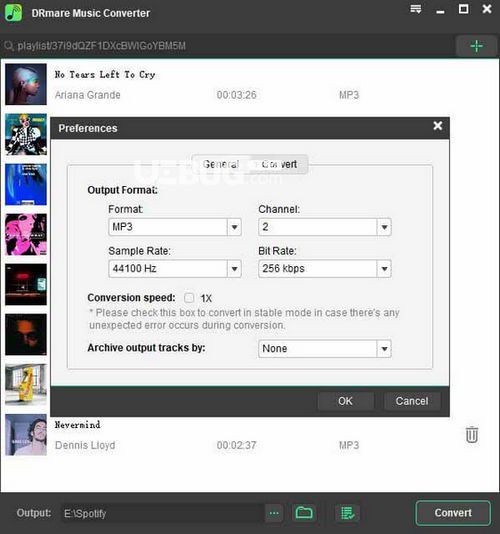
Task: Click Cancel in Preferences
Action: click(x=412, y=401)
